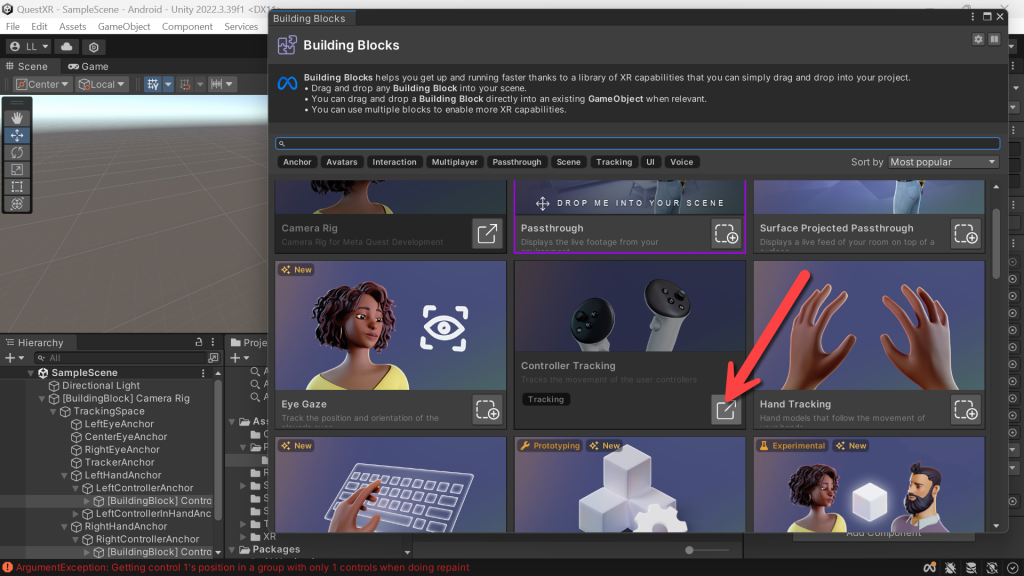Select the combined Transform tool

pos(17,203)
